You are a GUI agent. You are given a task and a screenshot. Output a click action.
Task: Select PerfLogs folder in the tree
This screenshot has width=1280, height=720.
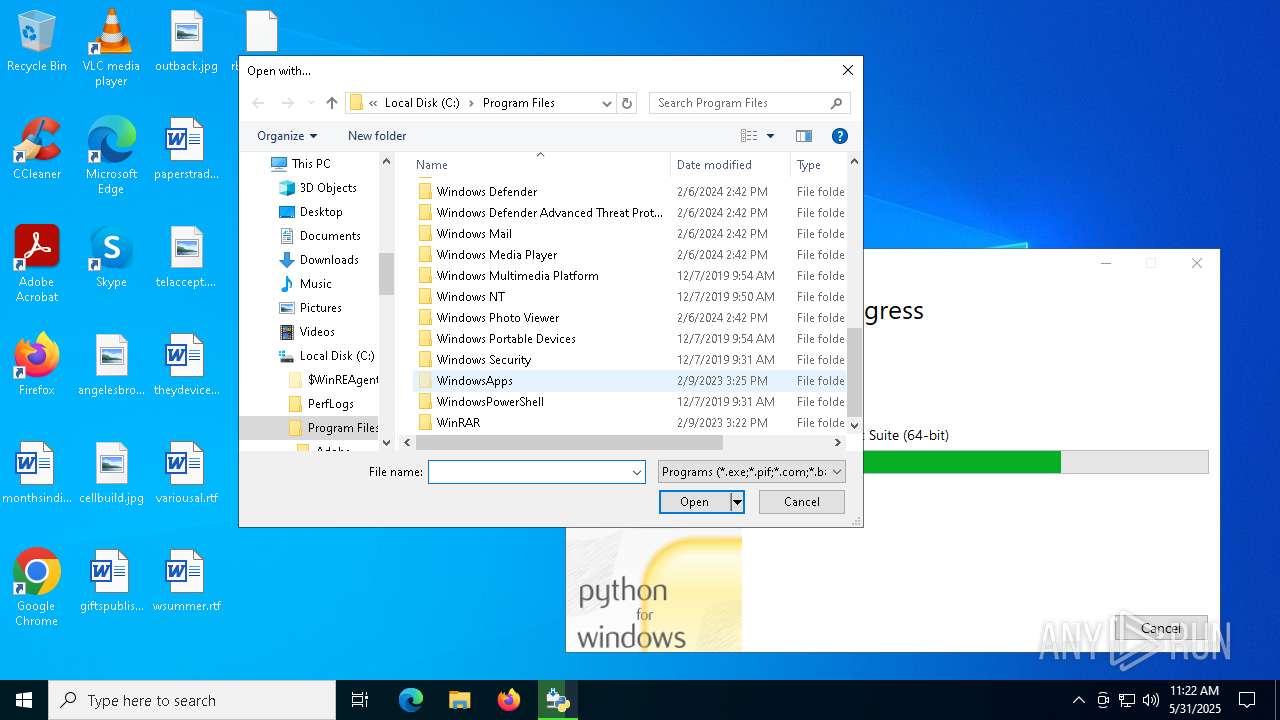coord(330,404)
